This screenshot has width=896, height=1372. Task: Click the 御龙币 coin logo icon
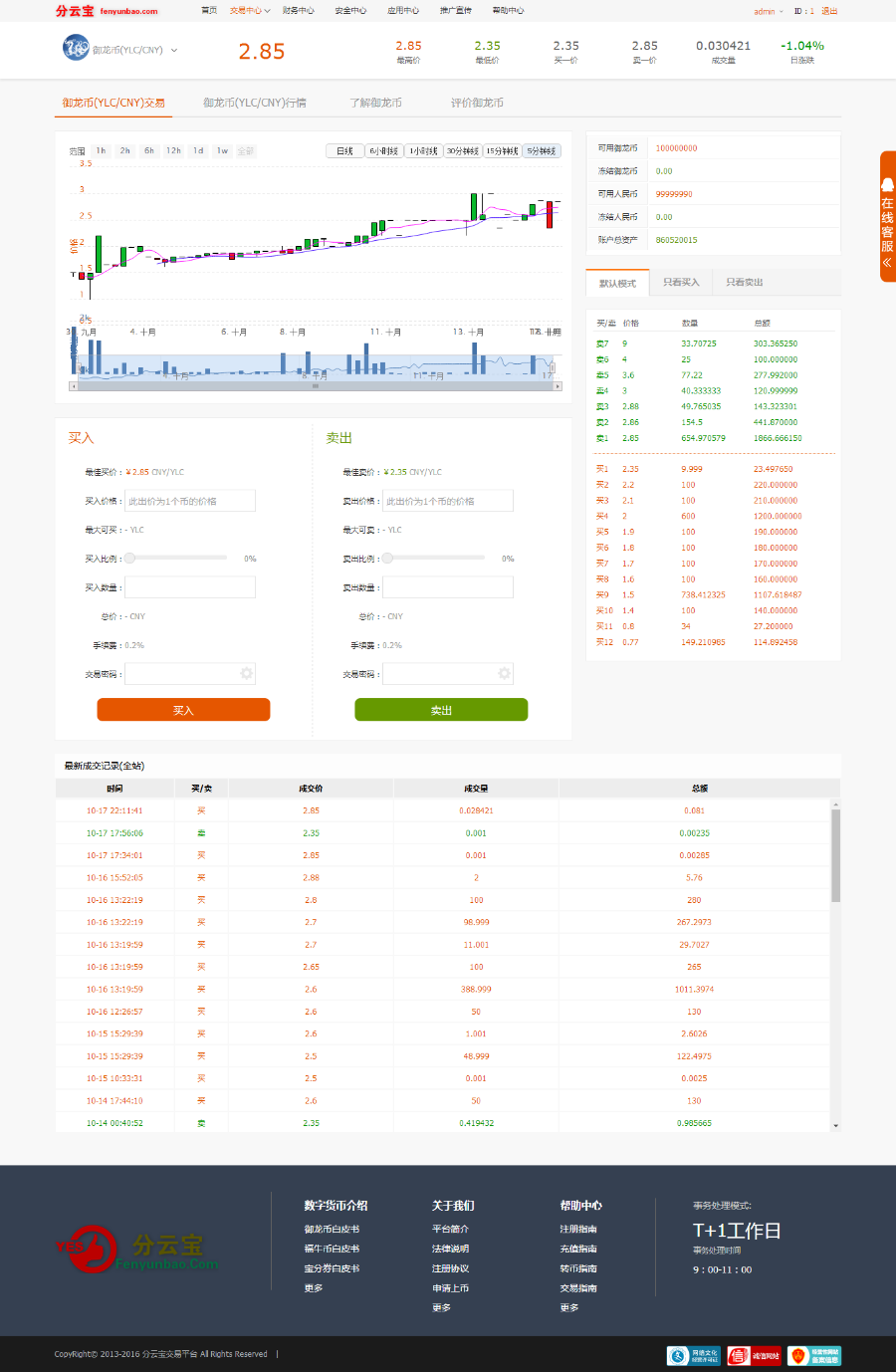click(76, 48)
